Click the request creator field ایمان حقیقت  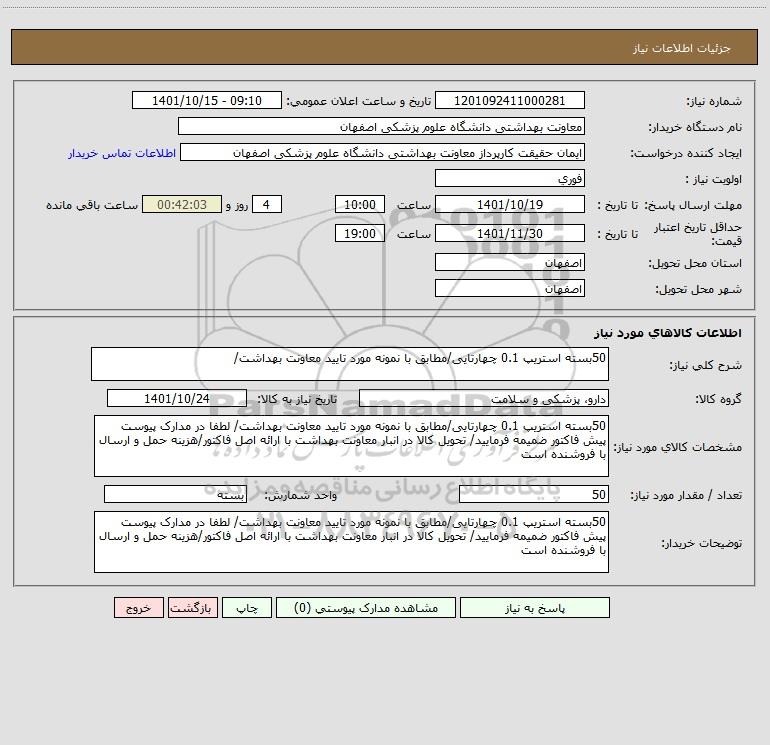click(x=383, y=152)
